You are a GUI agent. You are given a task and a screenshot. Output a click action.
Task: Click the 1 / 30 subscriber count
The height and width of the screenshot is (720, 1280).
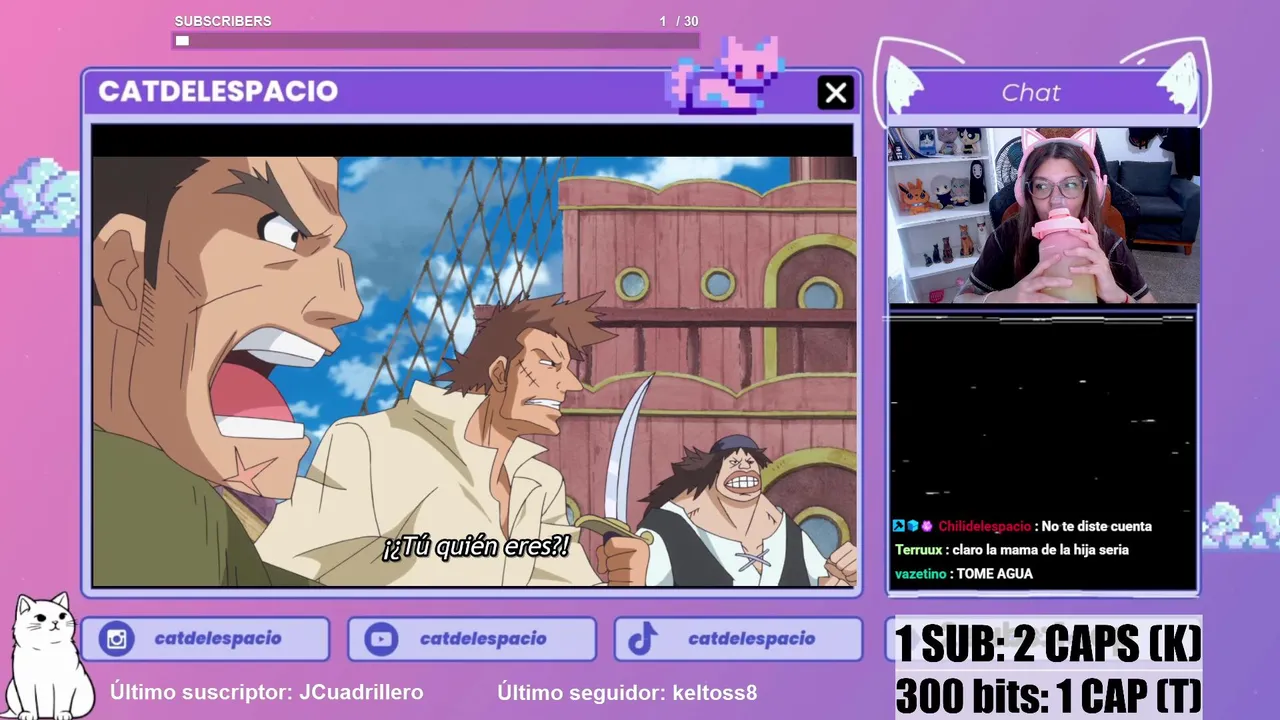coord(679,21)
